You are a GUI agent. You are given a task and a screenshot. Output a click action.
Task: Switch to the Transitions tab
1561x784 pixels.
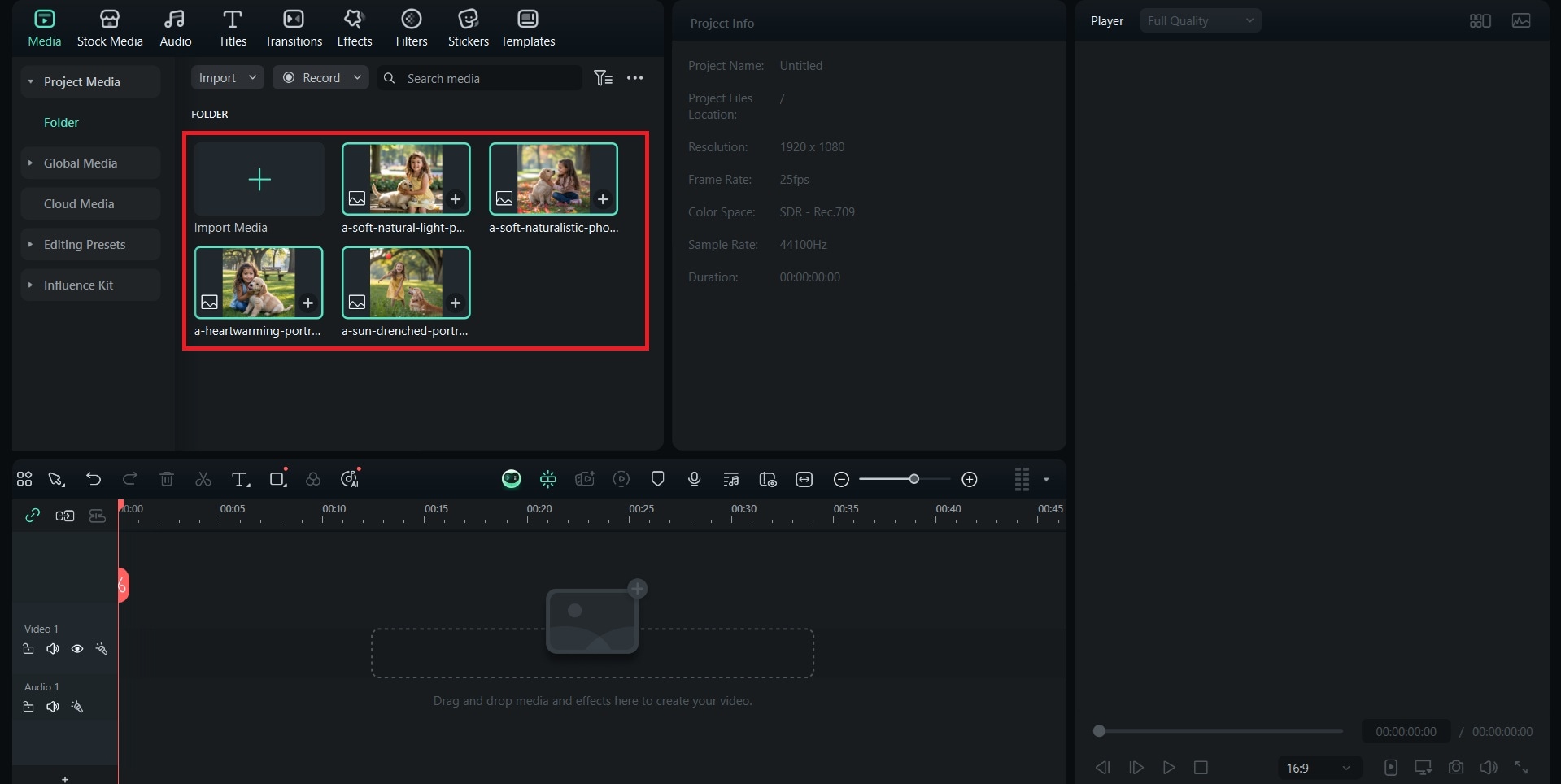(x=294, y=28)
